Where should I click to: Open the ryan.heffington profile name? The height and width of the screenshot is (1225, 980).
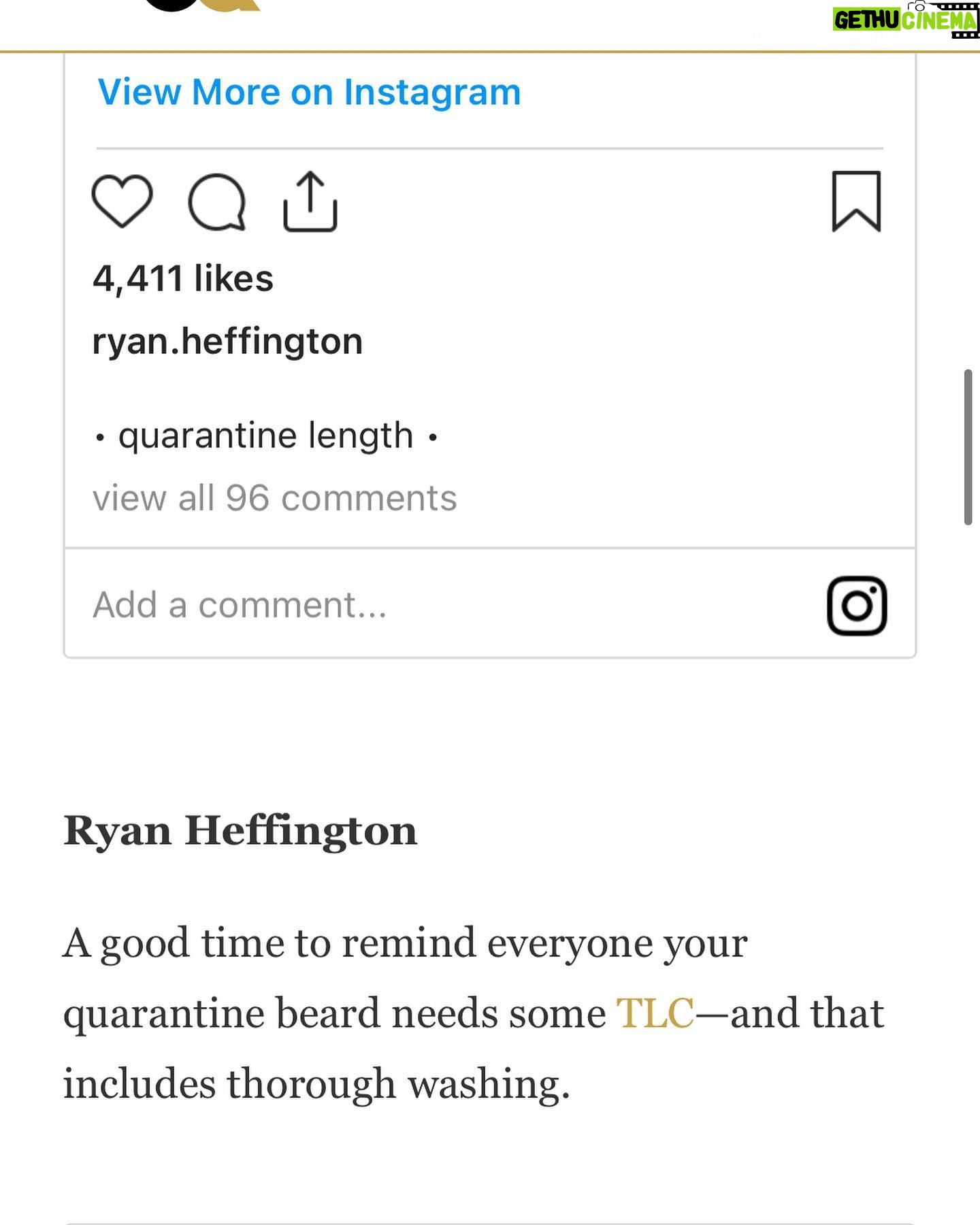227,342
